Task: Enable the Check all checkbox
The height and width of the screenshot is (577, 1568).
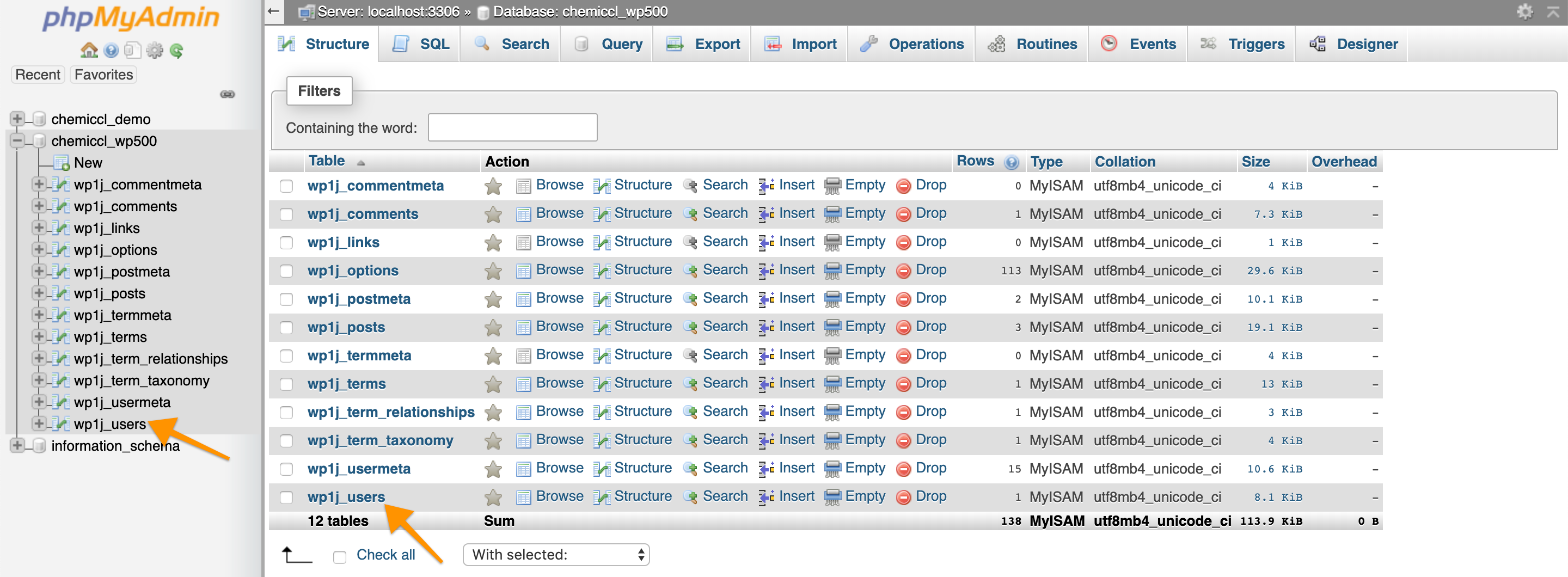Action: tap(340, 556)
